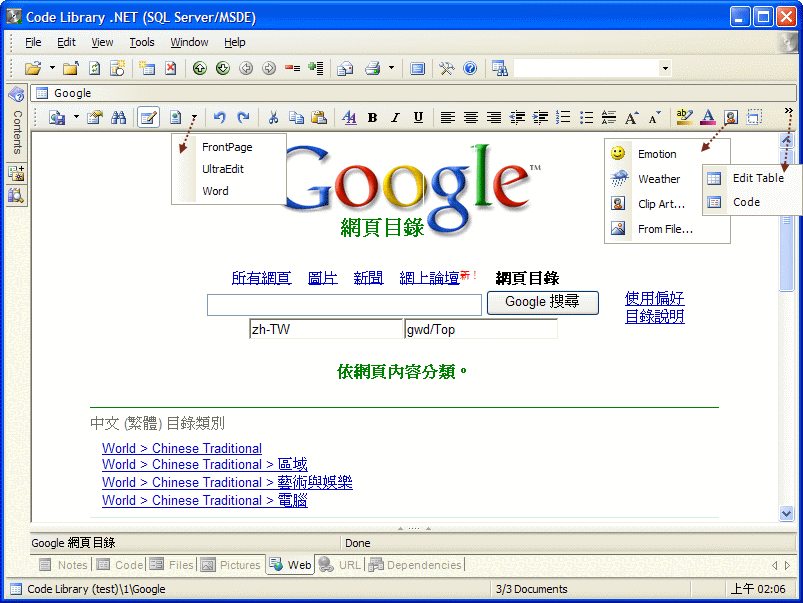Open the font color picker
The width and height of the screenshot is (803, 603).
point(708,118)
